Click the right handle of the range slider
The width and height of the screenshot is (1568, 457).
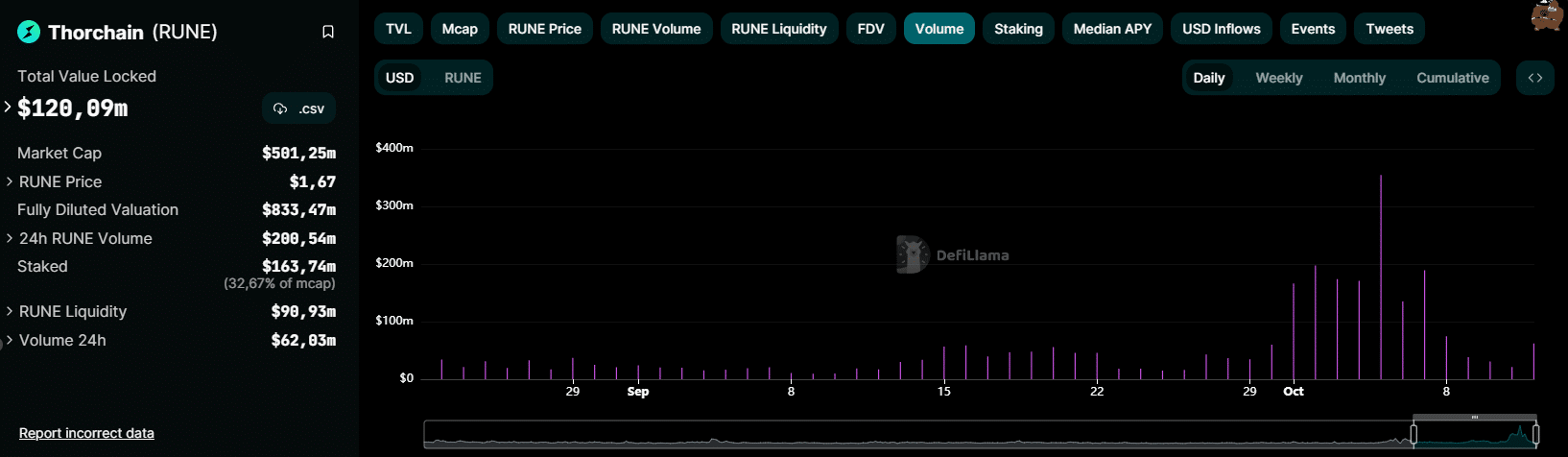[1536, 435]
